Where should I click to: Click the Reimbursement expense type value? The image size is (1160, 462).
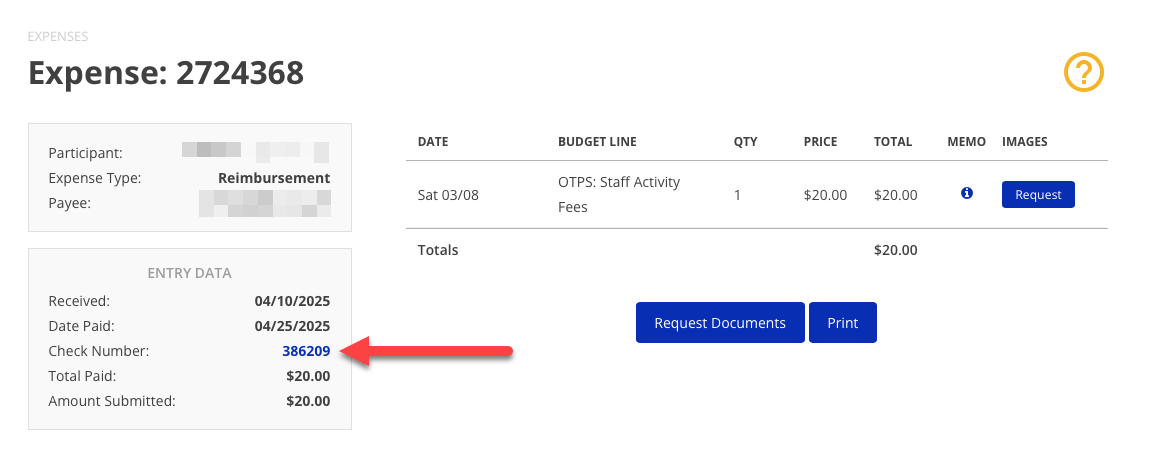pos(274,178)
